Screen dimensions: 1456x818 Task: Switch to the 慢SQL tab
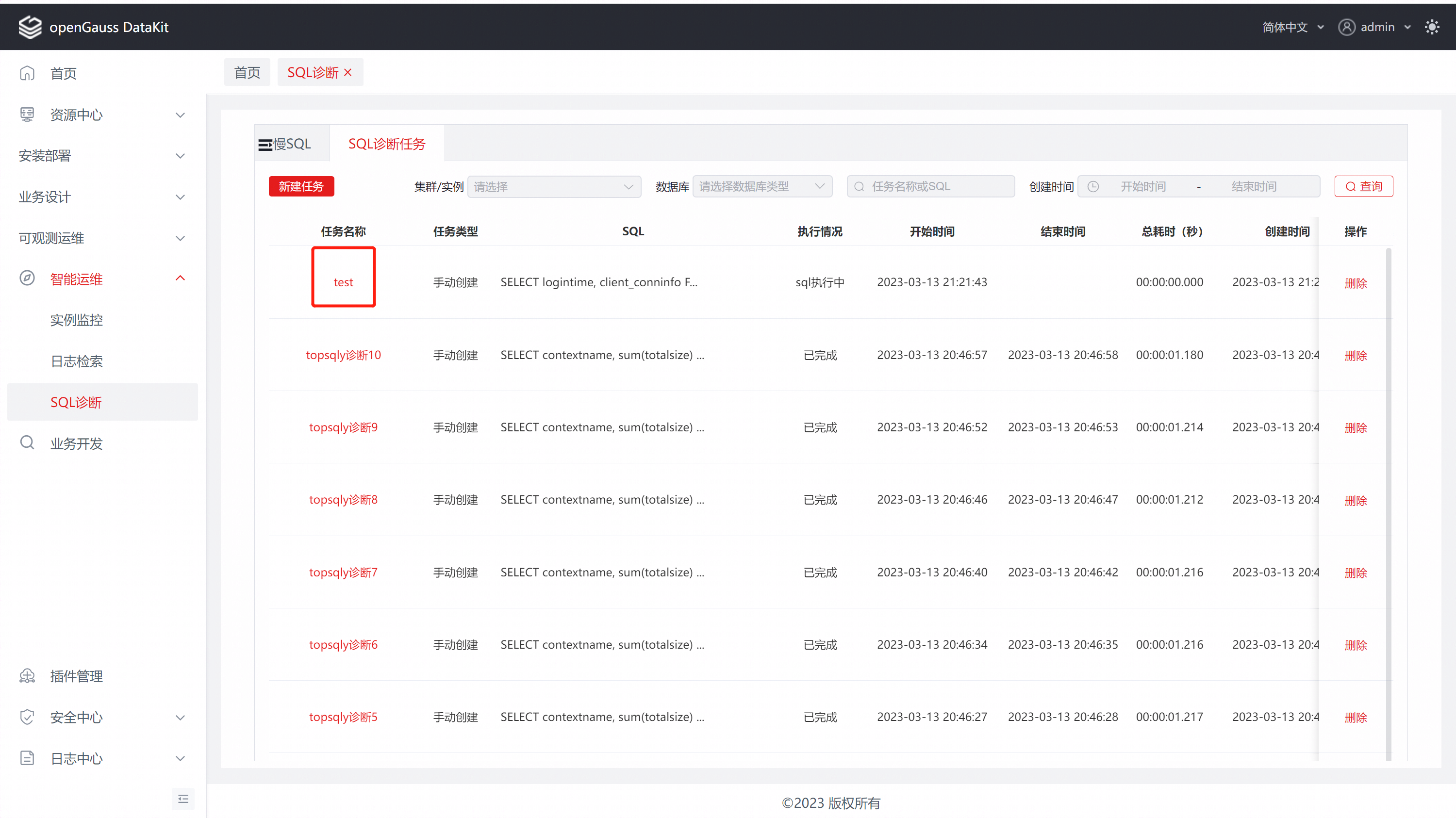tap(292, 144)
